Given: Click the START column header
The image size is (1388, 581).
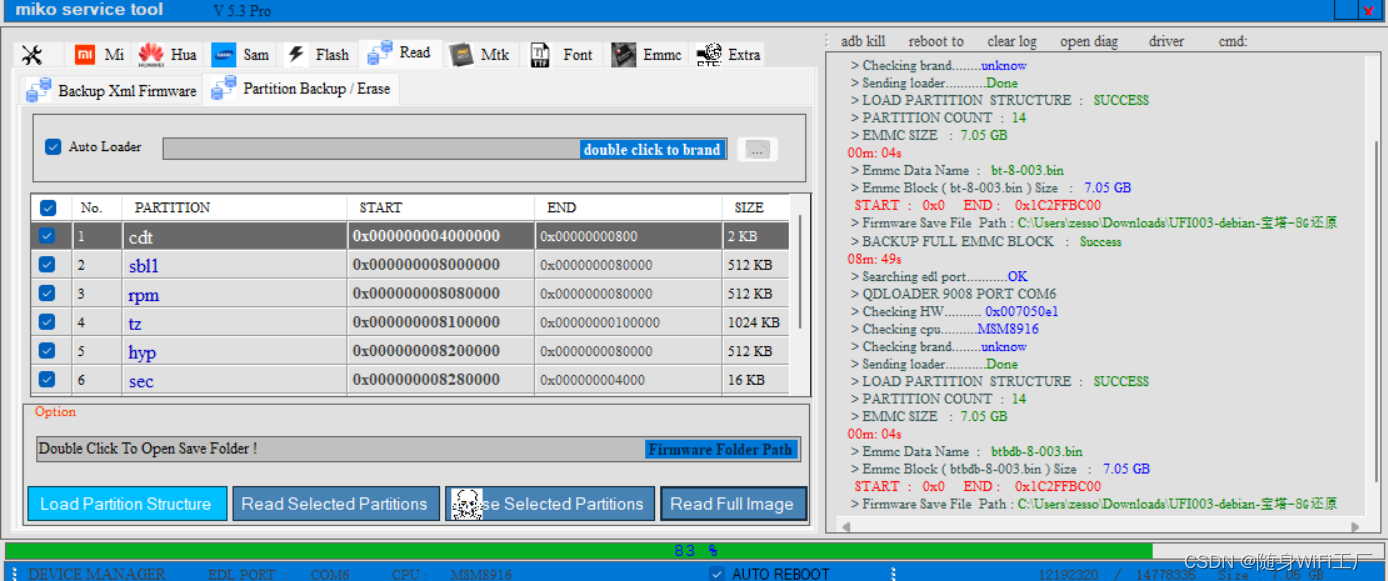Looking at the screenshot, I should tap(441, 208).
